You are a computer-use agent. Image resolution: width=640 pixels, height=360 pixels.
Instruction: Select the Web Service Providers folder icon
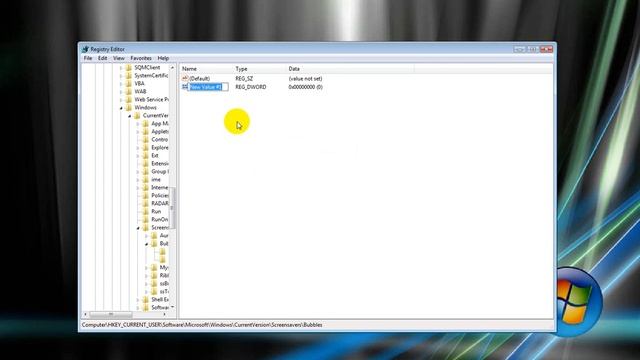129,99
